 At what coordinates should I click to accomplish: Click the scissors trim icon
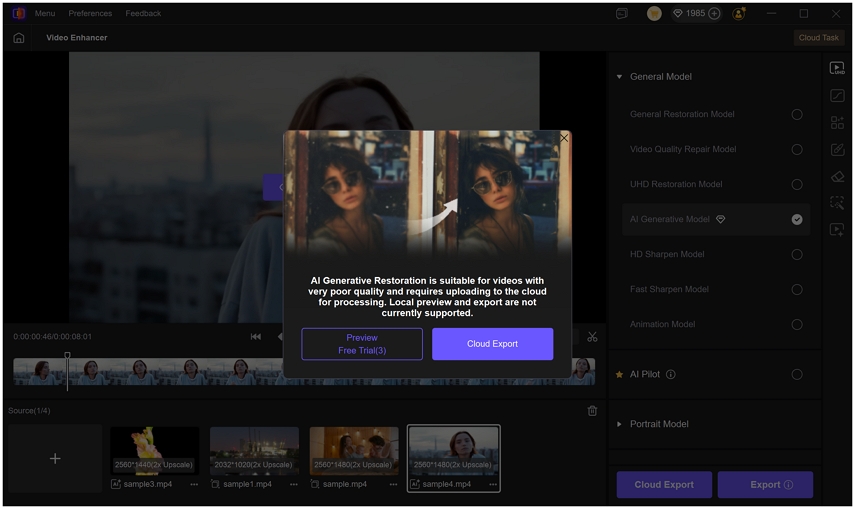[x=592, y=337]
